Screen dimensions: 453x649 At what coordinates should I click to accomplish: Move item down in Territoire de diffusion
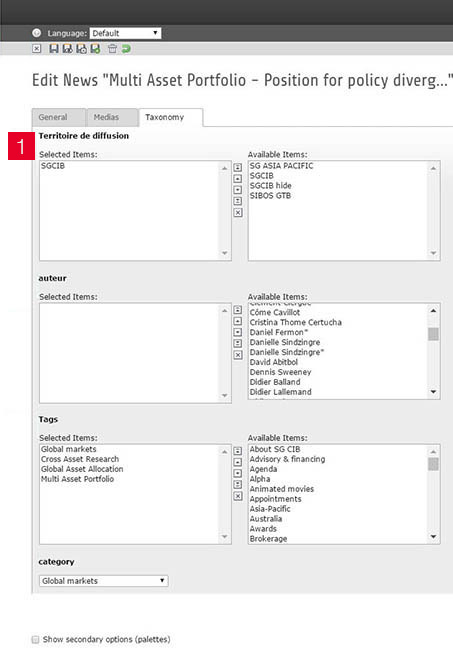(238, 190)
